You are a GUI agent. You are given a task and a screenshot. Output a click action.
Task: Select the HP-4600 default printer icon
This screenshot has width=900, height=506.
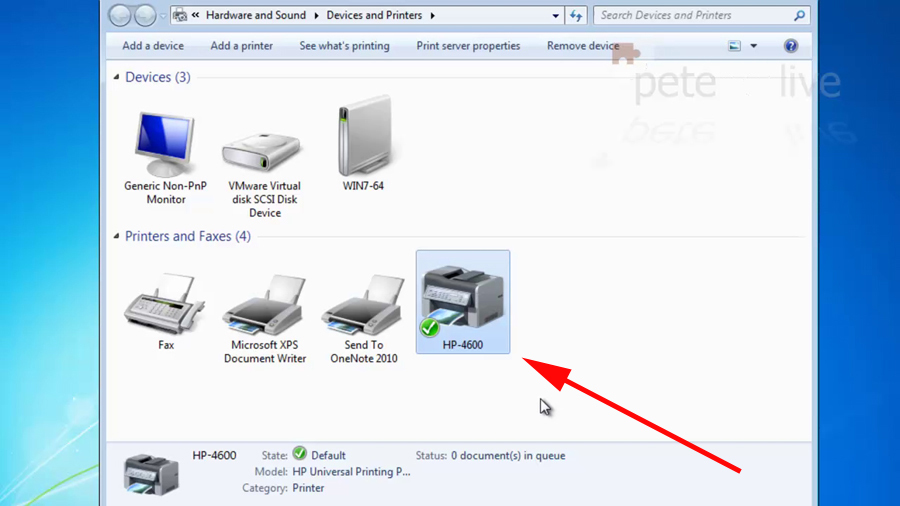pos(463,302)
